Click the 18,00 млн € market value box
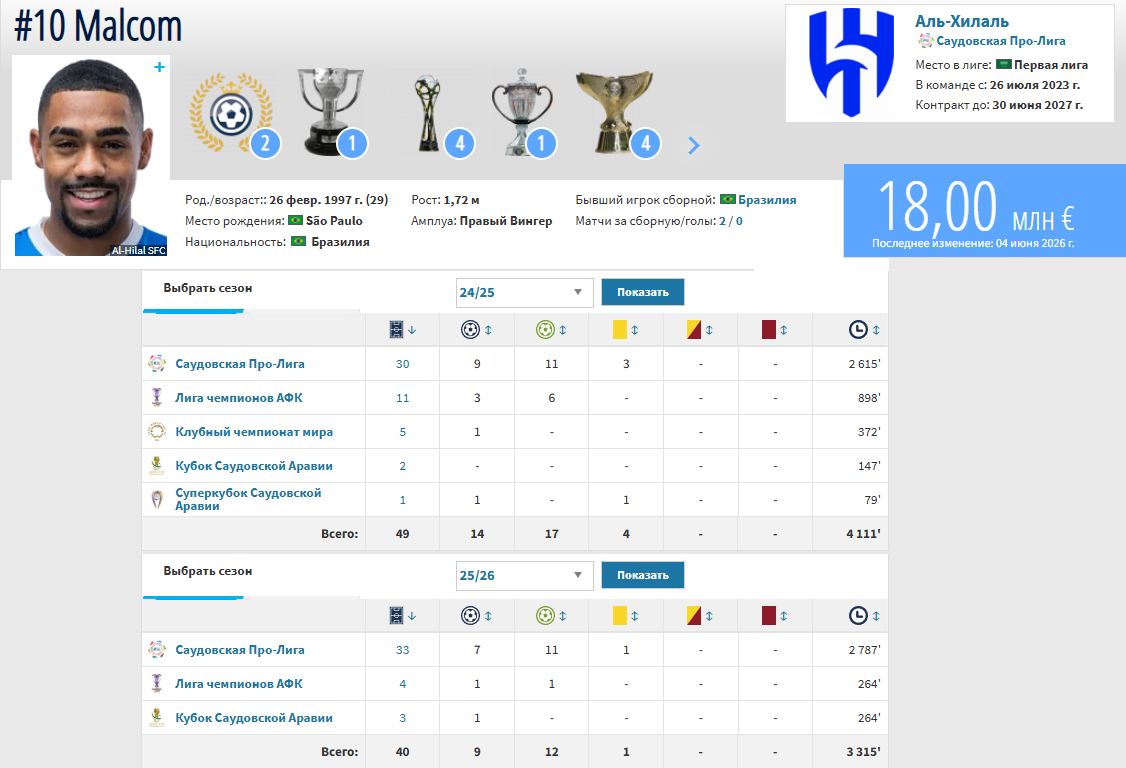The image size is (1126, 768). coord(985,210)
